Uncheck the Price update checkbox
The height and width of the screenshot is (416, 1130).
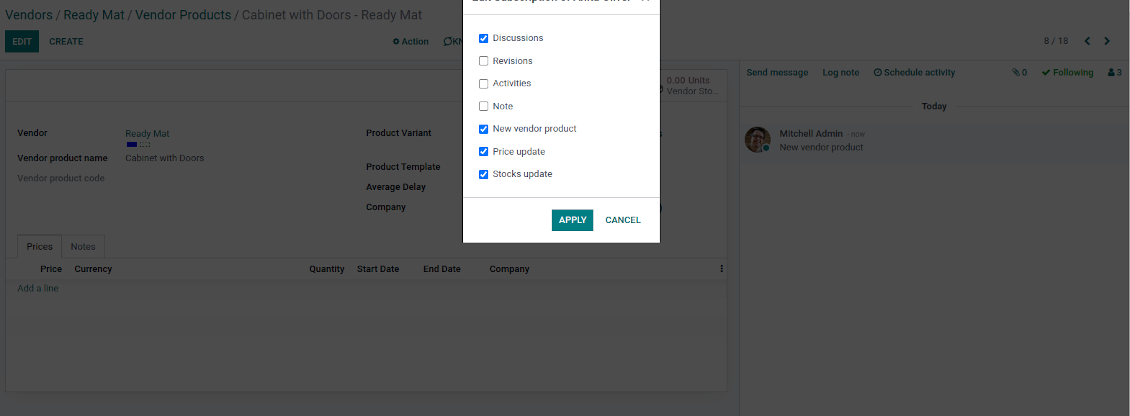484,152
